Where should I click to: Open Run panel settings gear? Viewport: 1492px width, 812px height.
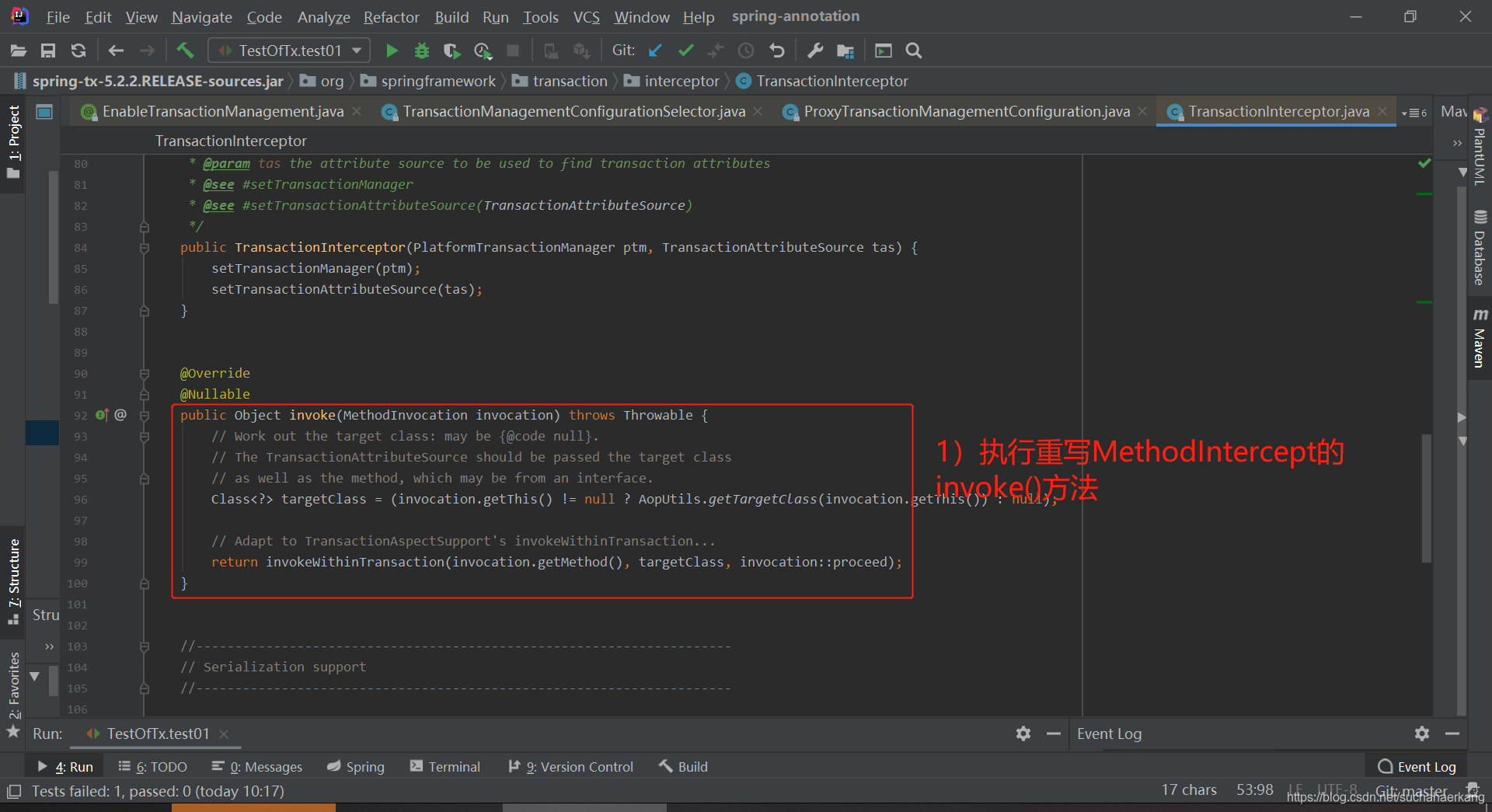click(1023, 734)
